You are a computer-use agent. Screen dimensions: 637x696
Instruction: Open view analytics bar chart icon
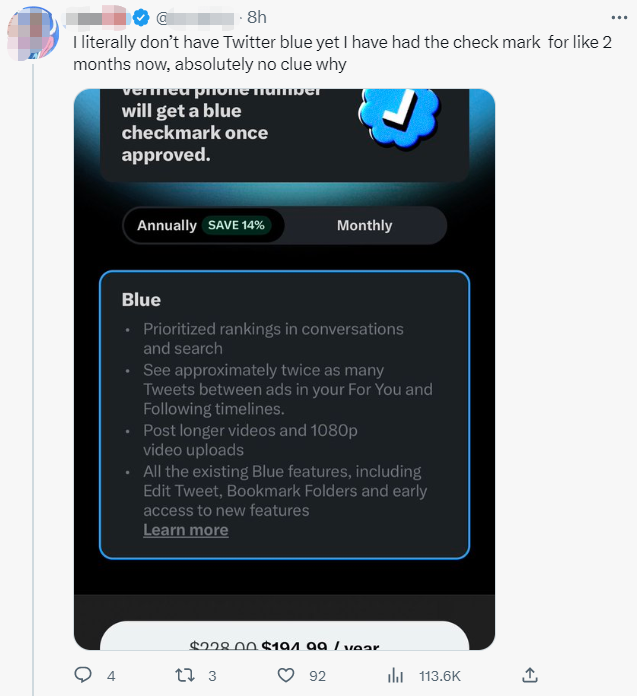pyautogui.click(x=395, y=676)
